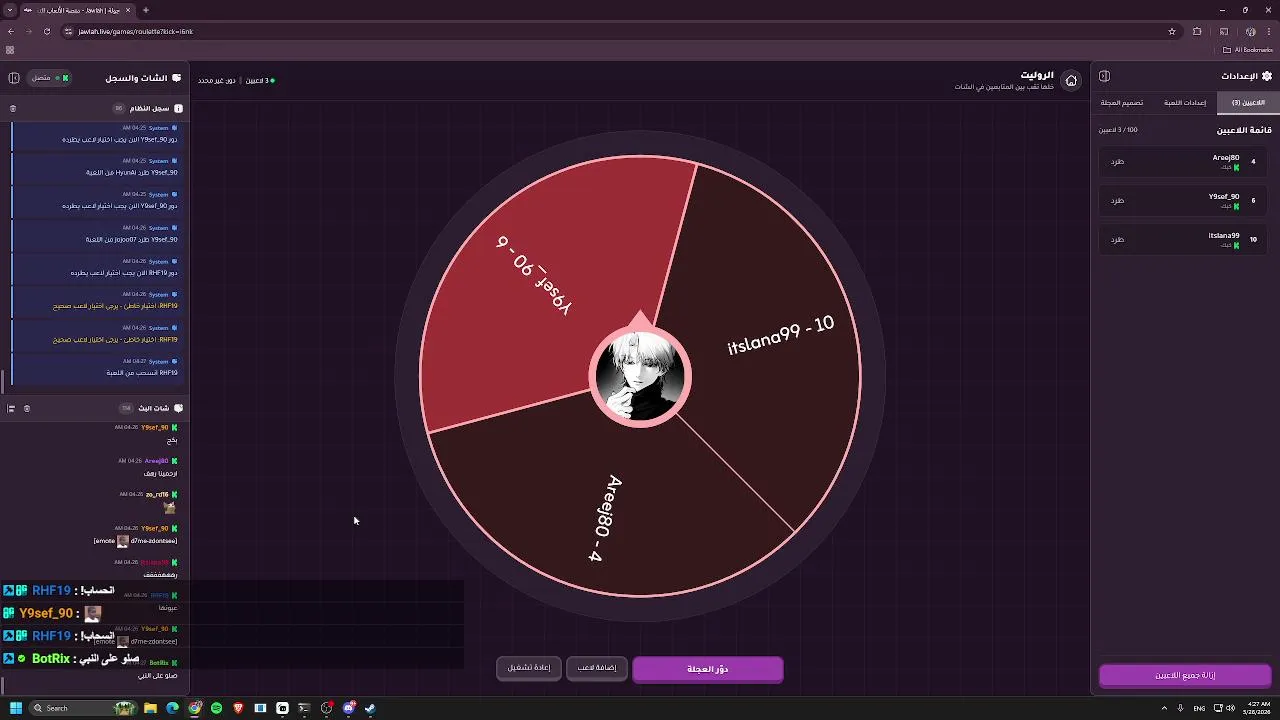The image size is (1280, 720).
Task: Open Discord from the taskbar
Action: tap(348, 708)
